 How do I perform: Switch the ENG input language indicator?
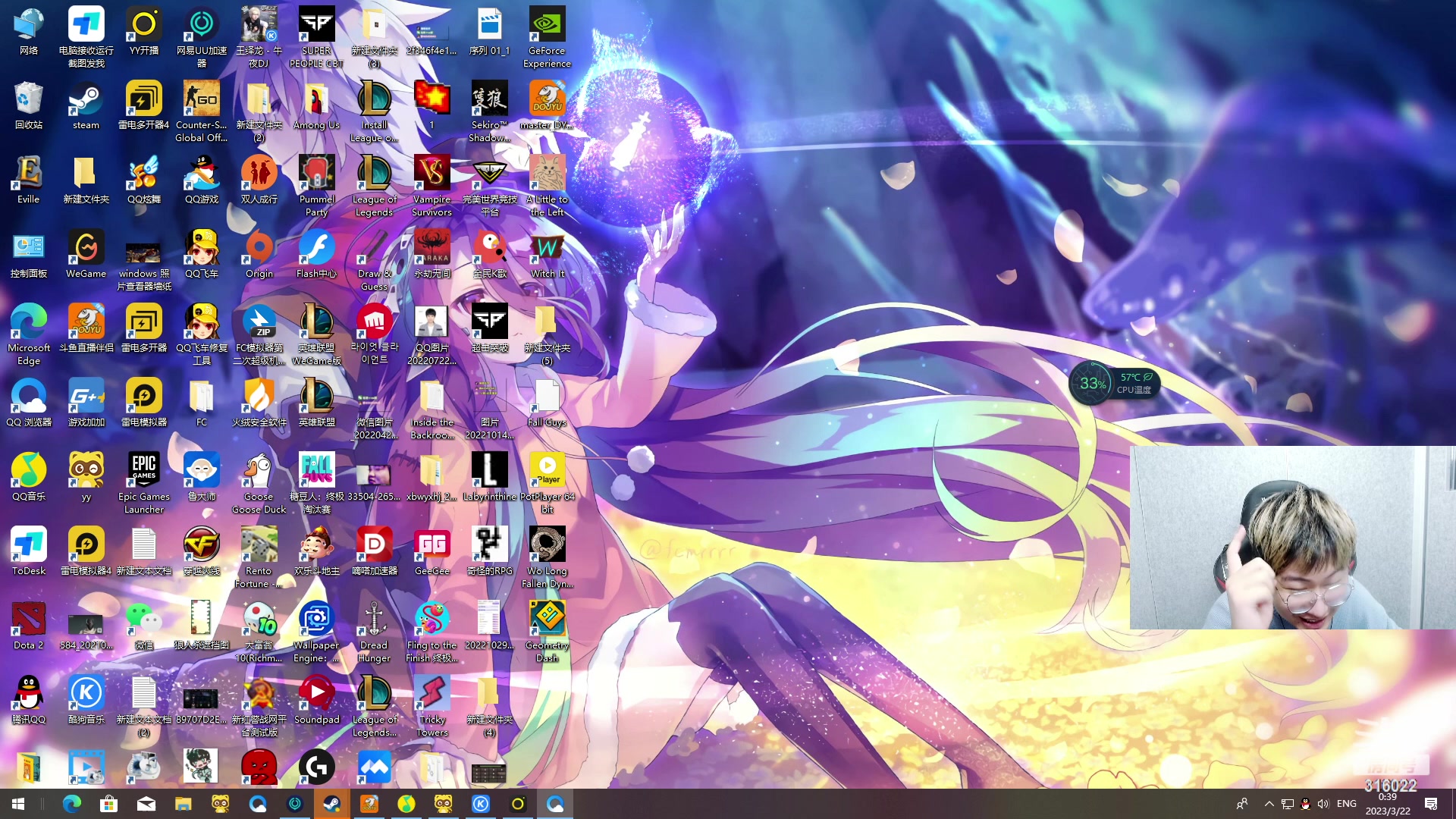pos(1347,804)
